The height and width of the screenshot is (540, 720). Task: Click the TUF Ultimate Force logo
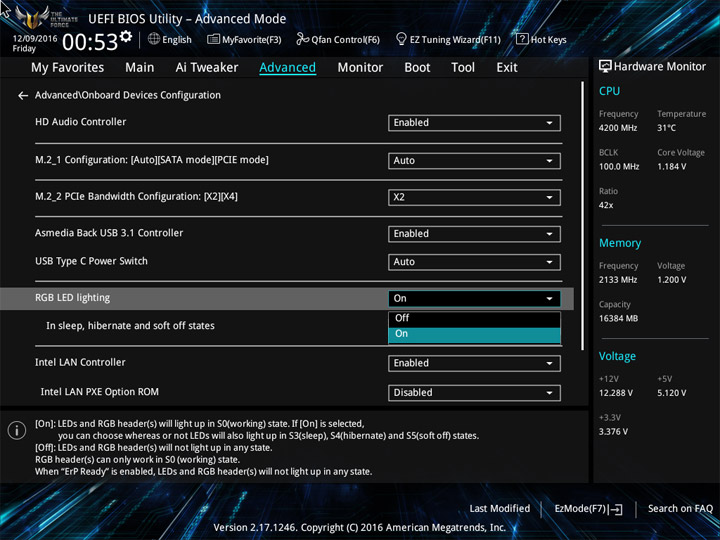45,17
